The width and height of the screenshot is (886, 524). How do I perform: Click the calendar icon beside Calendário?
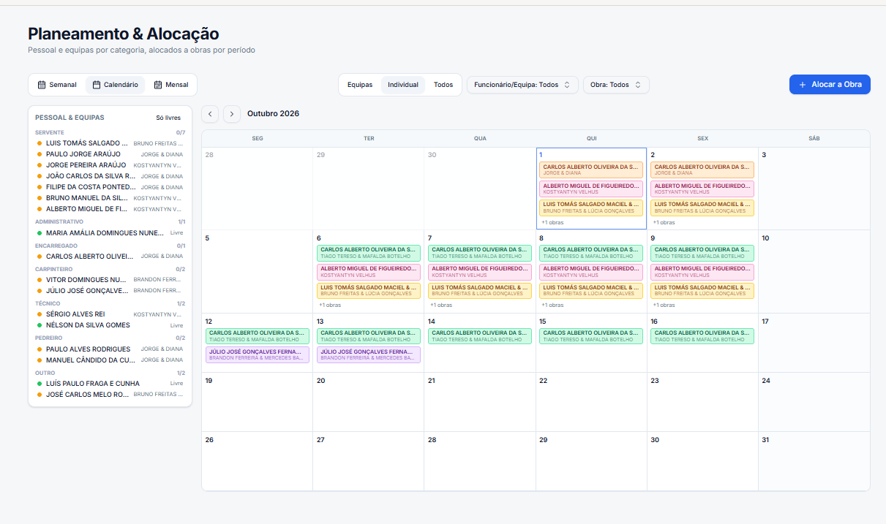tap(97, 85)
